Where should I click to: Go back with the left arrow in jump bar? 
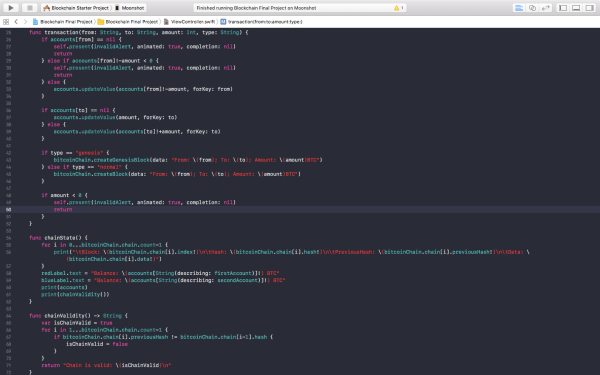point(16,22)
